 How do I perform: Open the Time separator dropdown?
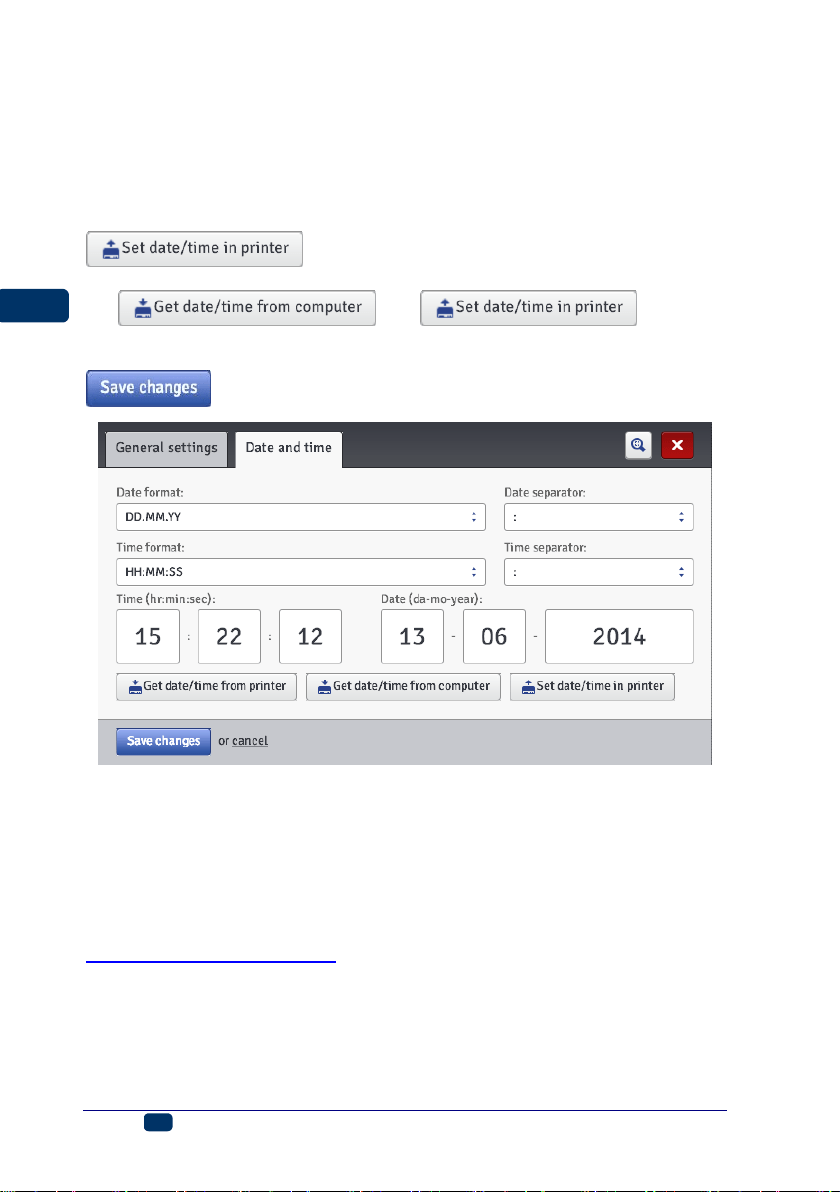tap(598, 572)
